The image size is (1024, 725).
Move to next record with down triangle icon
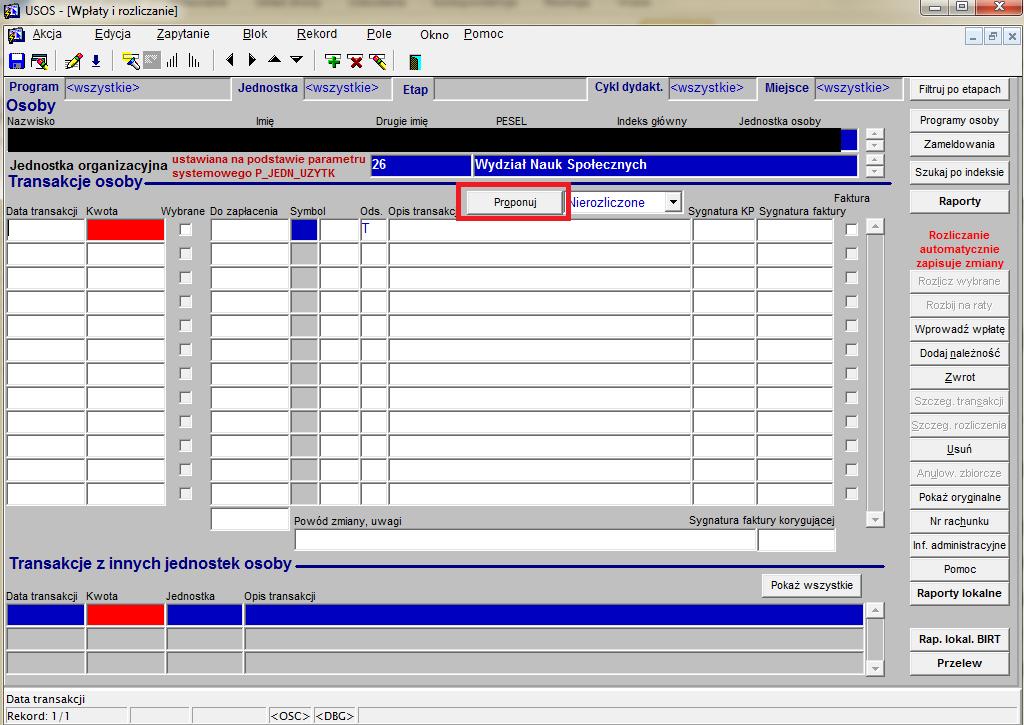pyautogui.click(x=296, y=59)
